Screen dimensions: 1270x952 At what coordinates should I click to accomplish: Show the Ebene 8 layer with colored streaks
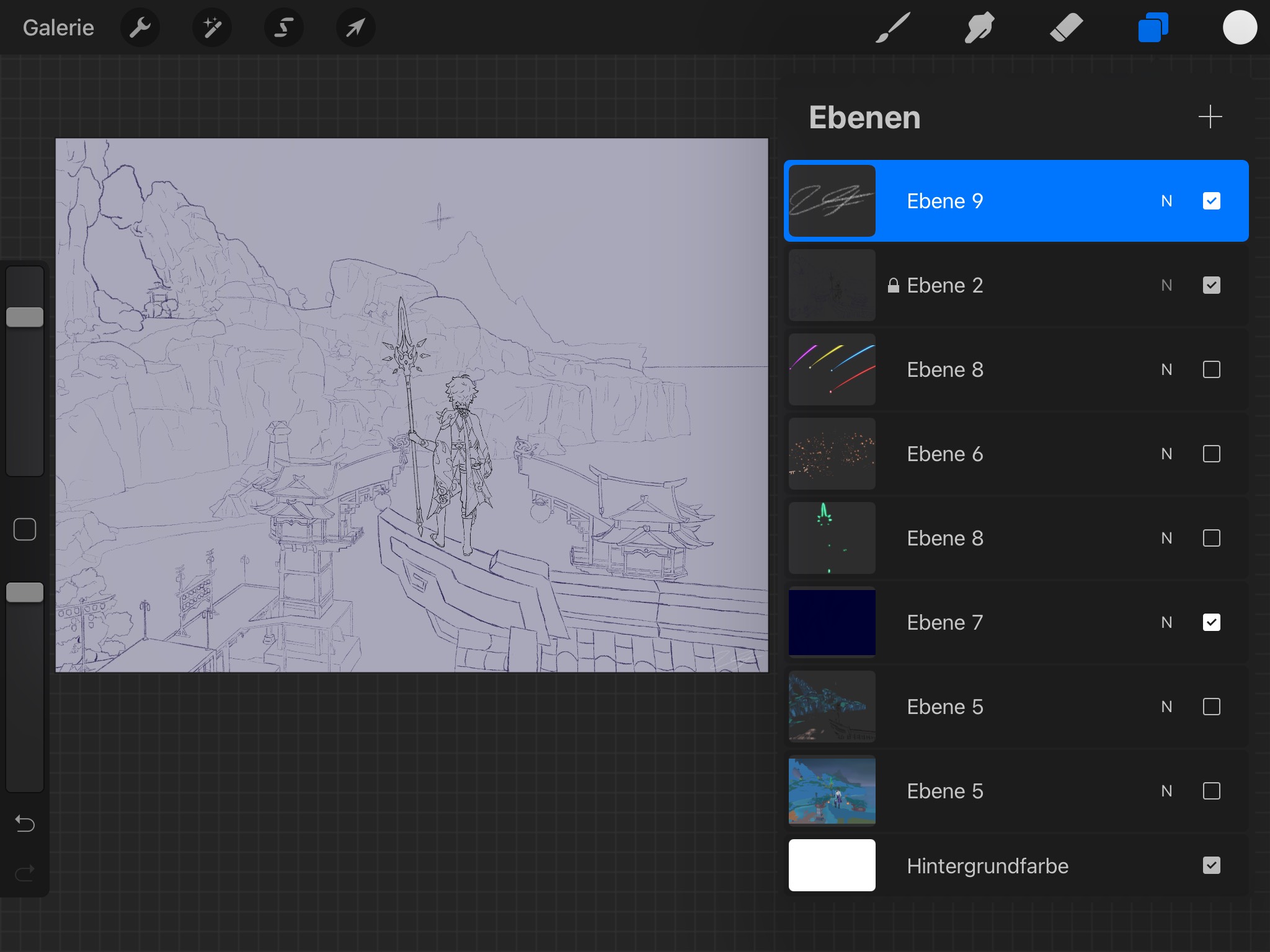tap(1212, 369)
